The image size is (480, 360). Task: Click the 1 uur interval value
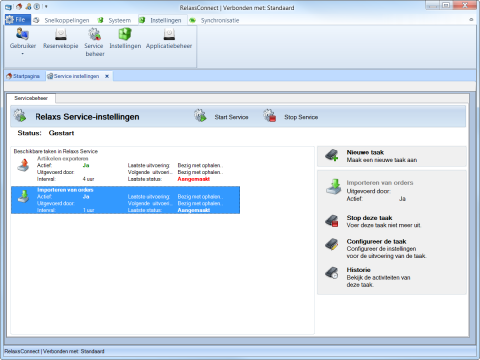88,210
